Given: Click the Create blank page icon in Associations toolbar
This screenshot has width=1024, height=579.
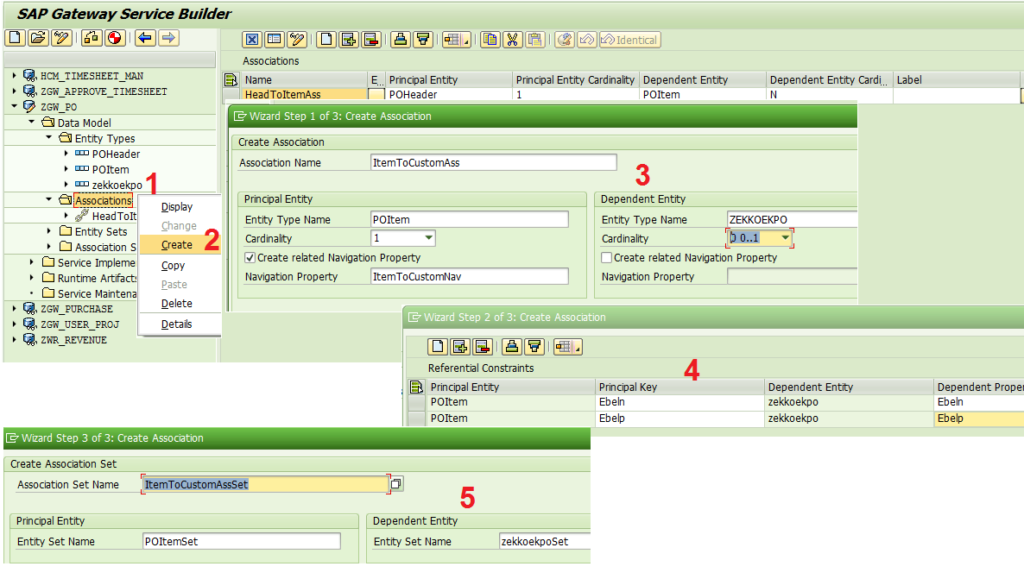Looking at the screenshot, I should coord(327,40).
